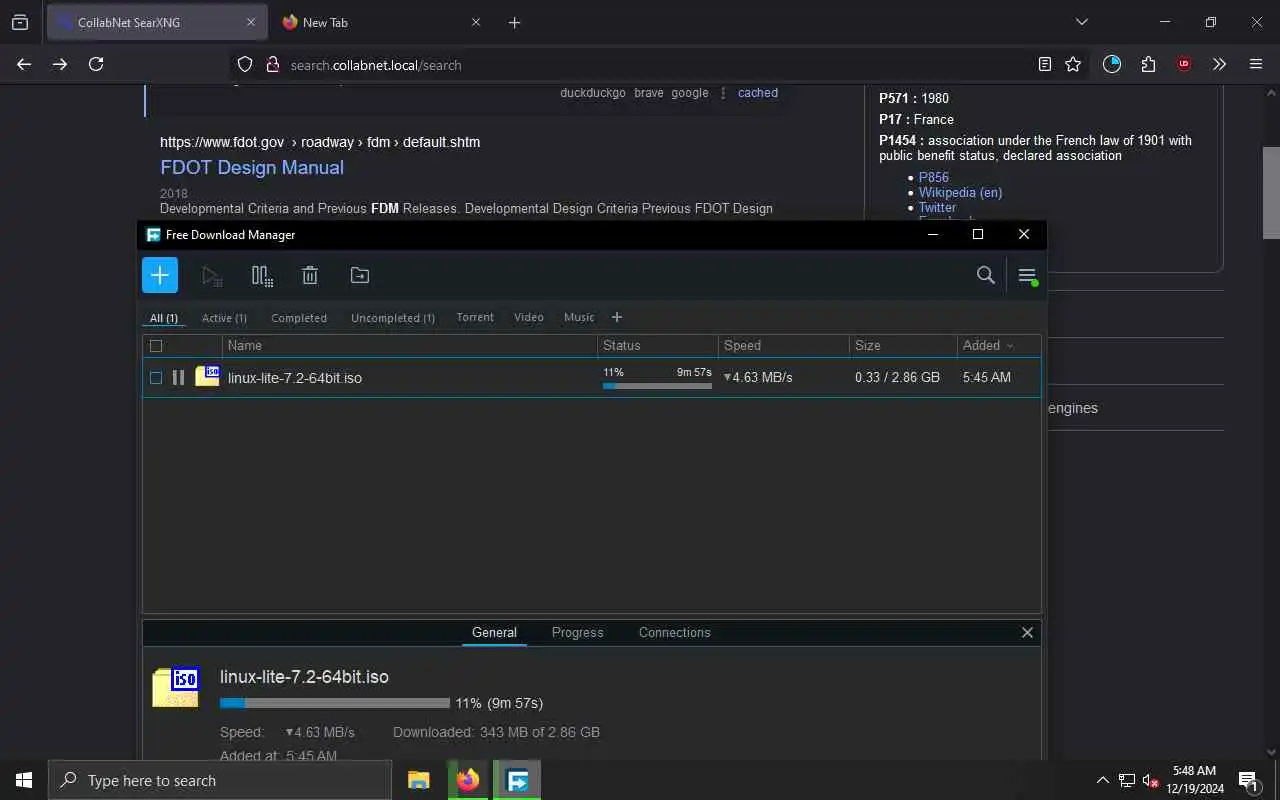Open the General details tab
The image size is (1280, 800).
coord(494,632)
